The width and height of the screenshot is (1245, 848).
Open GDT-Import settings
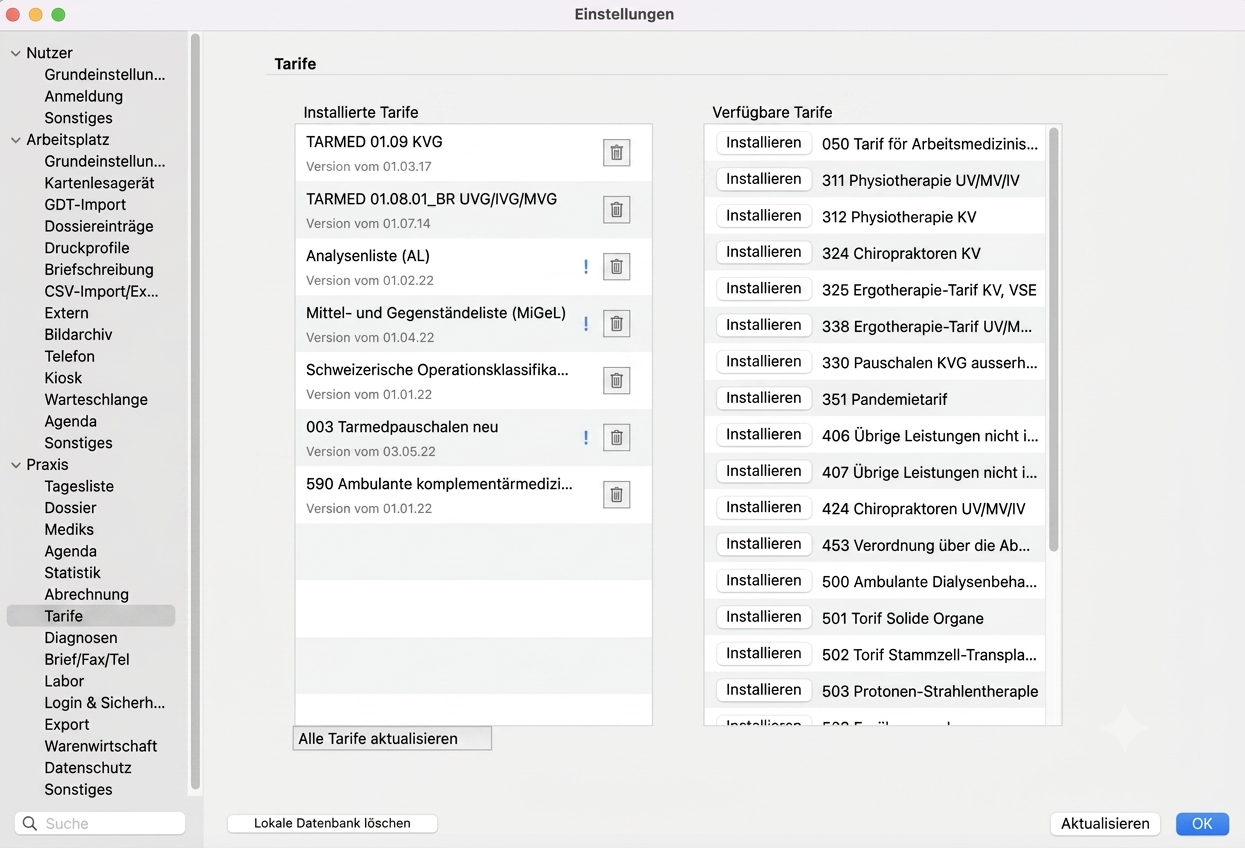coord(85,205)
